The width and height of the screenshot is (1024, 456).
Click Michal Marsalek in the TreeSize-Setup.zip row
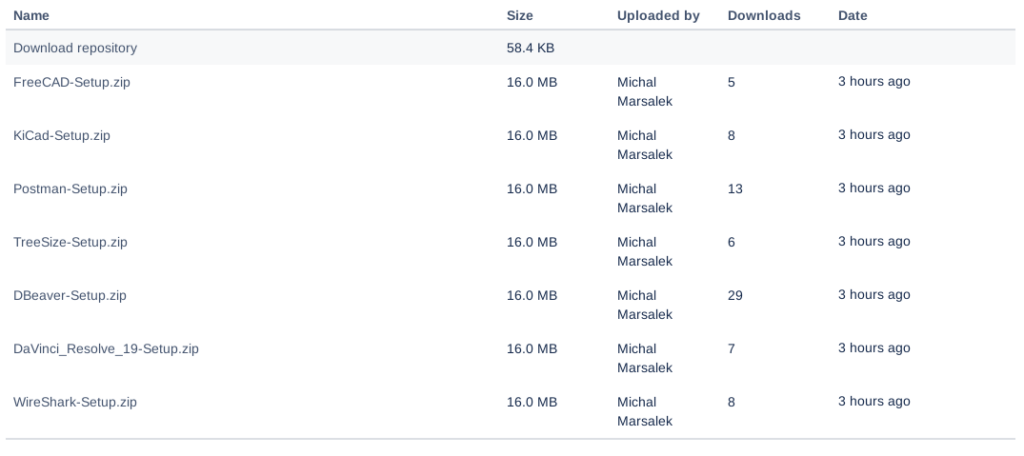coord(644,251)
